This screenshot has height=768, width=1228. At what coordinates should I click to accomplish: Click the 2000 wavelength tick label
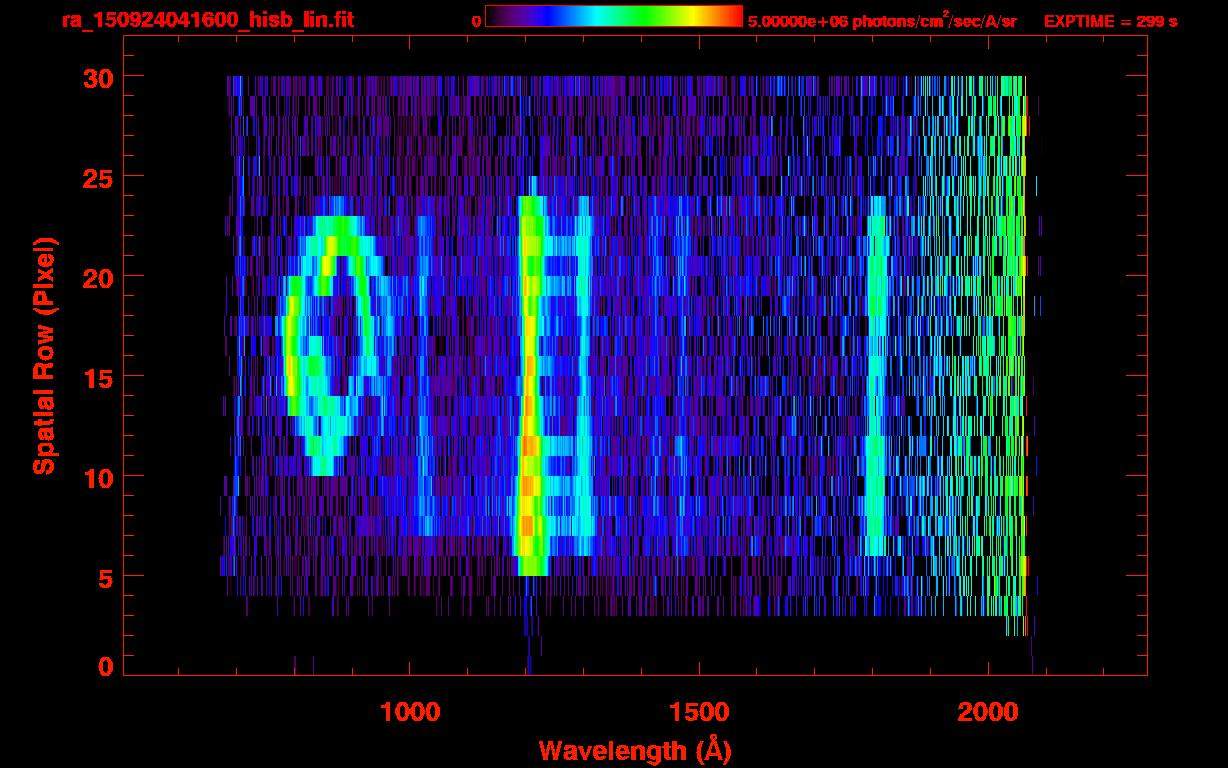coord(987,712)
